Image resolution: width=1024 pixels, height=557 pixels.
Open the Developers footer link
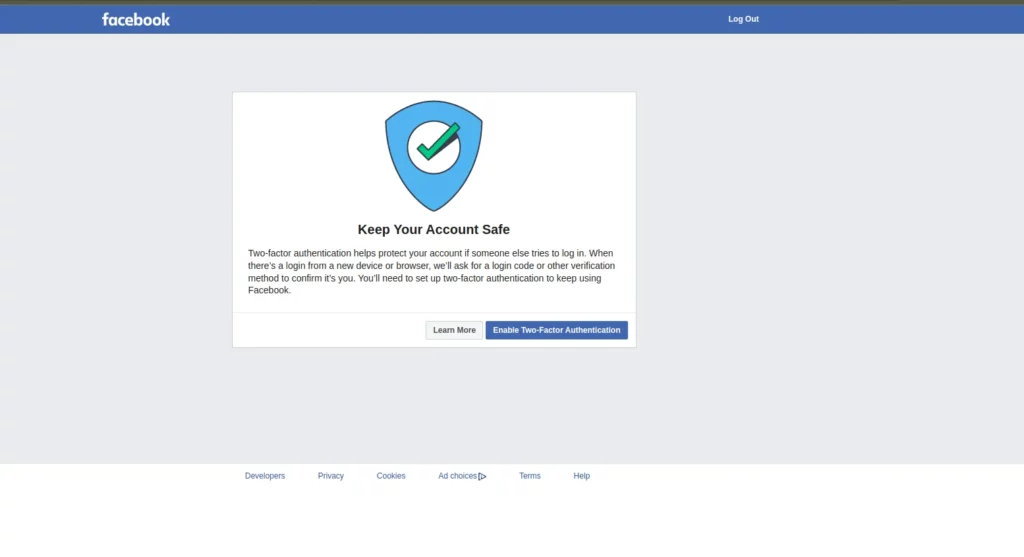(x=265, y=476)
